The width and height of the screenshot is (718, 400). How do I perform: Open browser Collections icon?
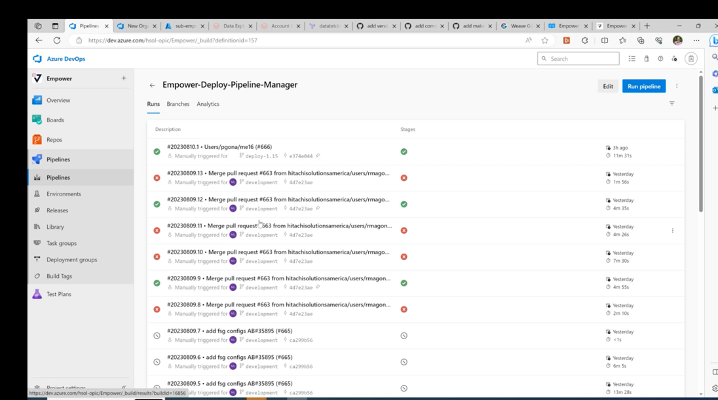640,40
